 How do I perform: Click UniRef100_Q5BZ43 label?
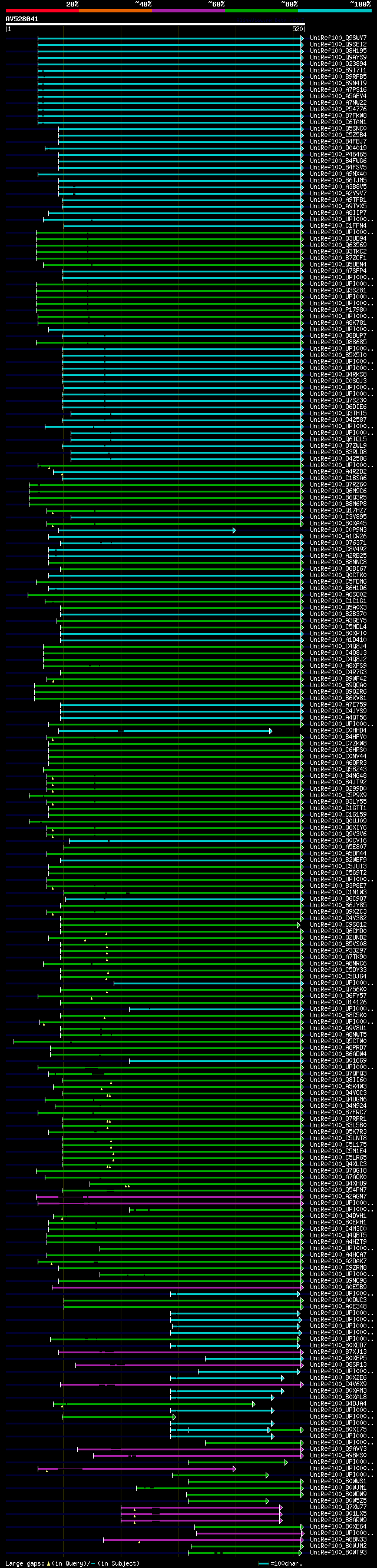click(x=338, y=770)
